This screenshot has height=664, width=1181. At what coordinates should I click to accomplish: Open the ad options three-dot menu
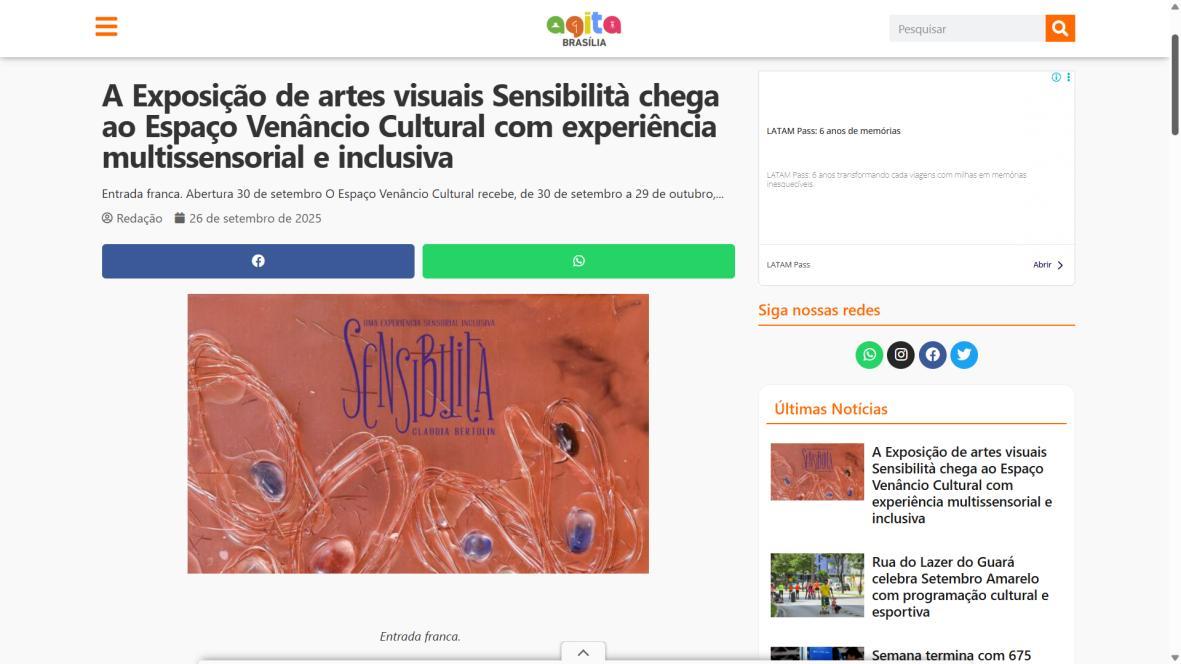click(1068, 78)
